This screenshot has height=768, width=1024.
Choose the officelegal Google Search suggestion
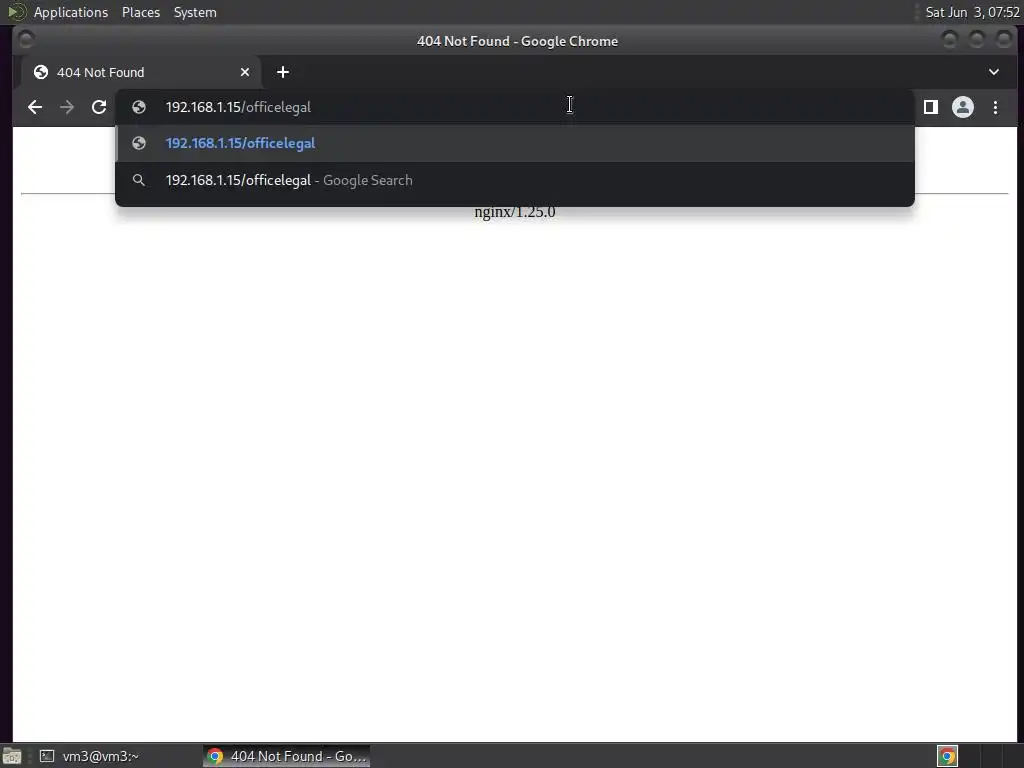[515, 180]
